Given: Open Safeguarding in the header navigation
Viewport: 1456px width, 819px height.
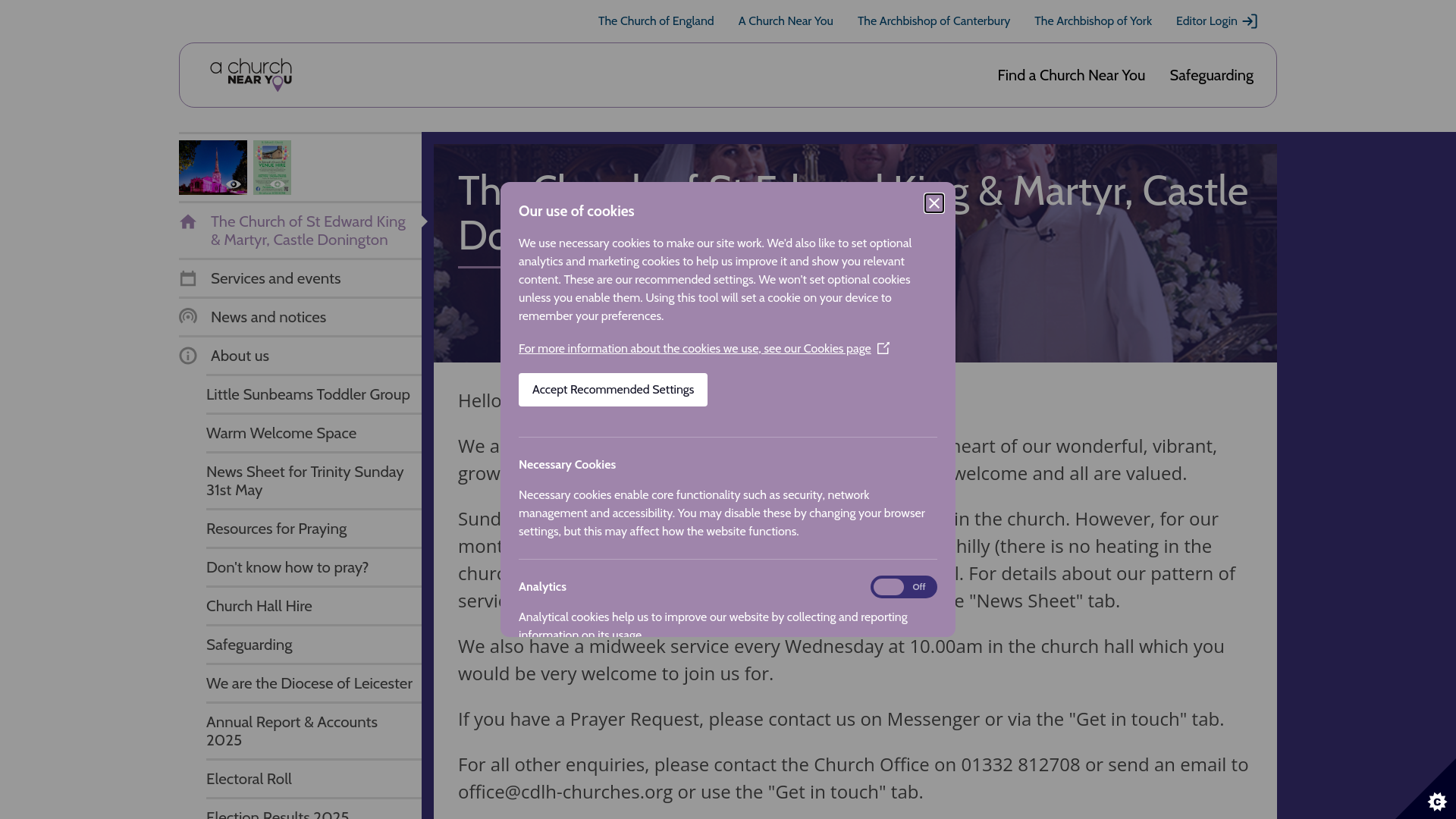Looking at the screenshot, I should pyautogui.click(x=1211, y=75).
